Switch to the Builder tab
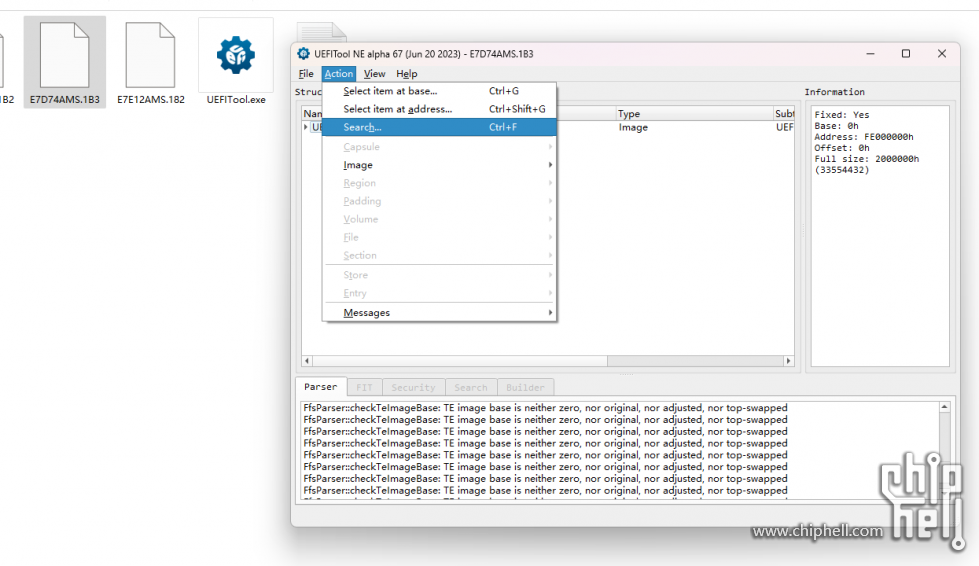The height and width of the screenshot is (566, 979). (525, 388)
